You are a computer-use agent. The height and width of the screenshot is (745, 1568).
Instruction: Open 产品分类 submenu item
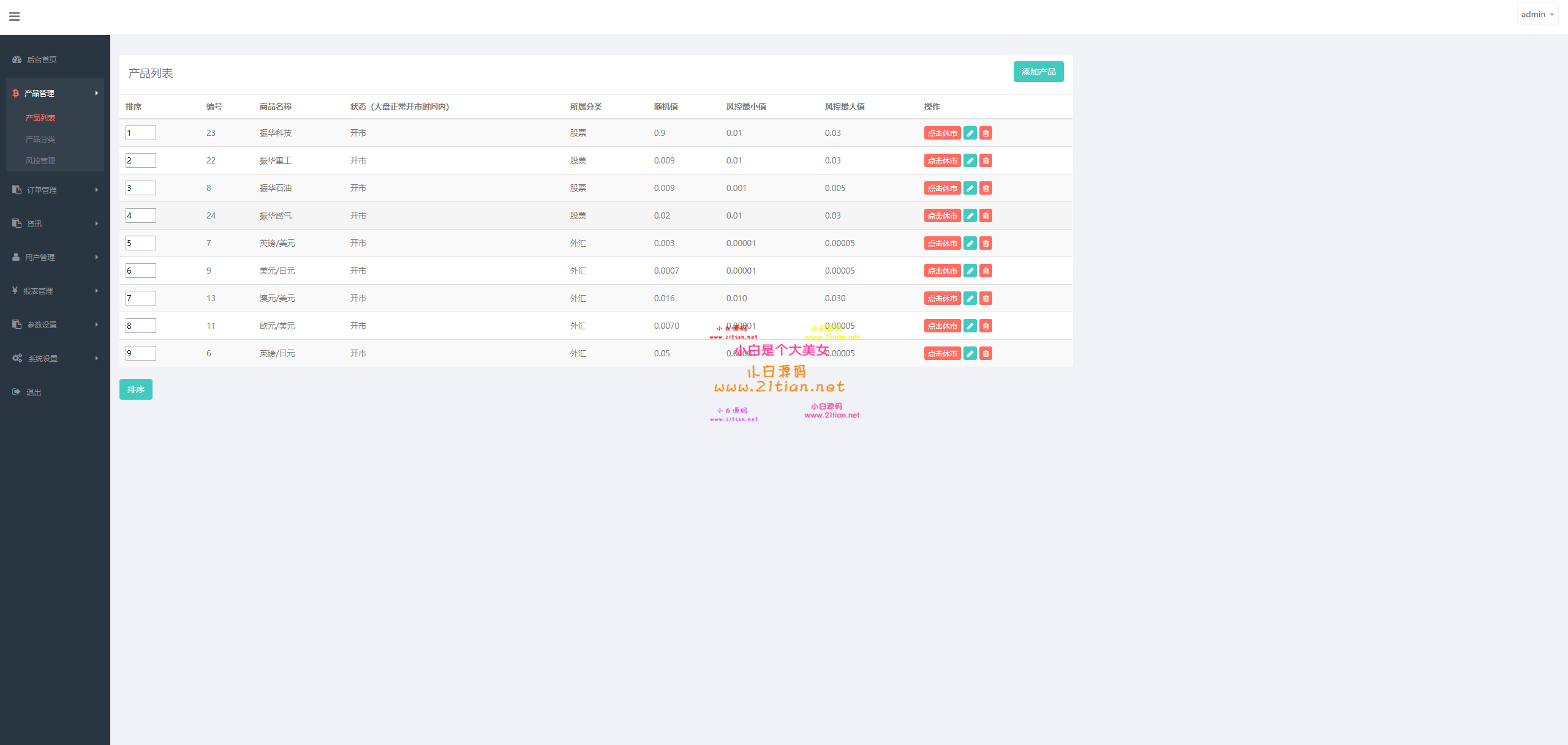pyautogui.click(x=40, y=139)
